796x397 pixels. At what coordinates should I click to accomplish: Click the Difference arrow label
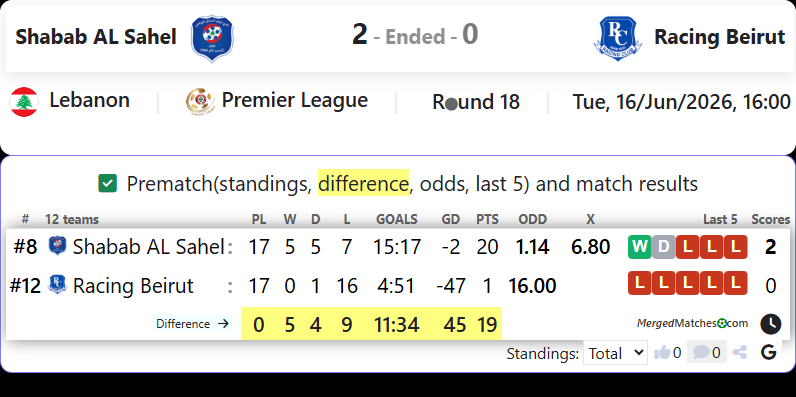coord(192,324)
